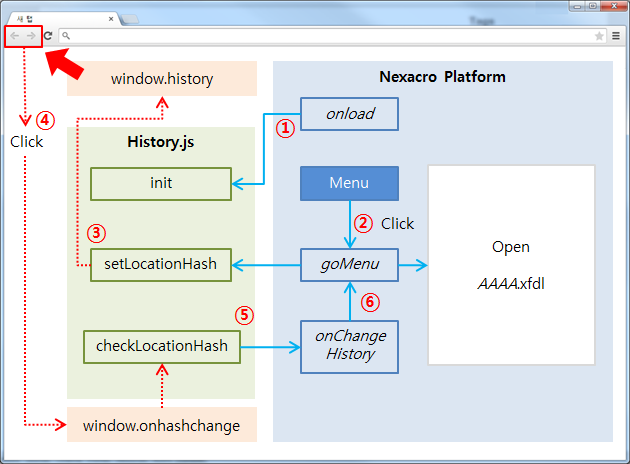Screen dimensions: 630x464
Task: Open the Chrome hamburger menu
Action: click(616, 35)
